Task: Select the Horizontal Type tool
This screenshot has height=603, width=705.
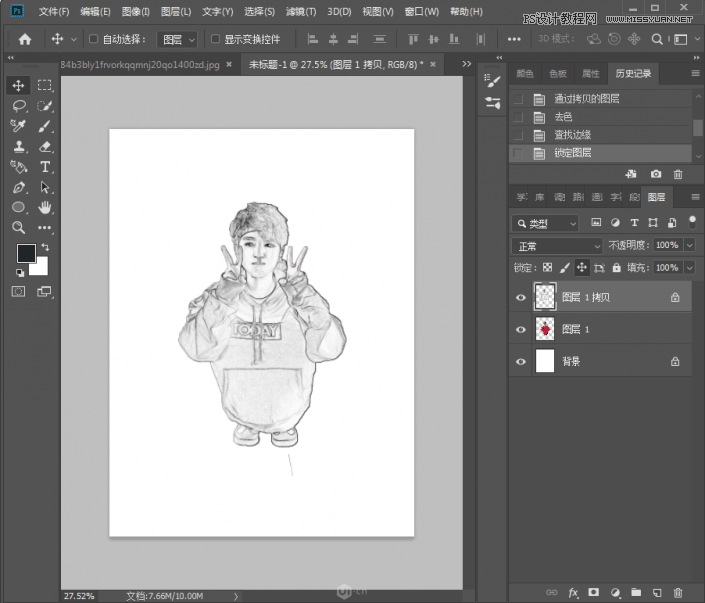Action: 44,167
